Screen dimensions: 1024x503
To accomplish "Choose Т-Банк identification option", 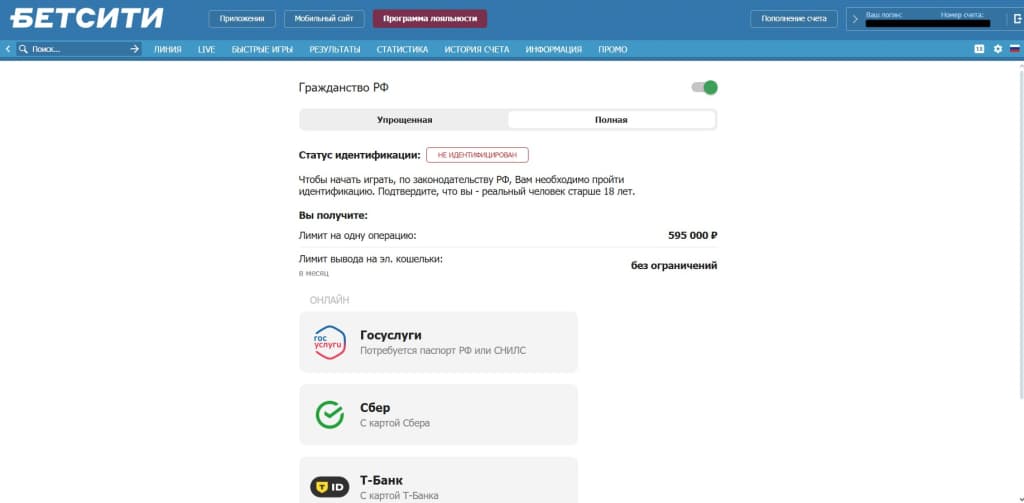I will [x=439, y=480].
